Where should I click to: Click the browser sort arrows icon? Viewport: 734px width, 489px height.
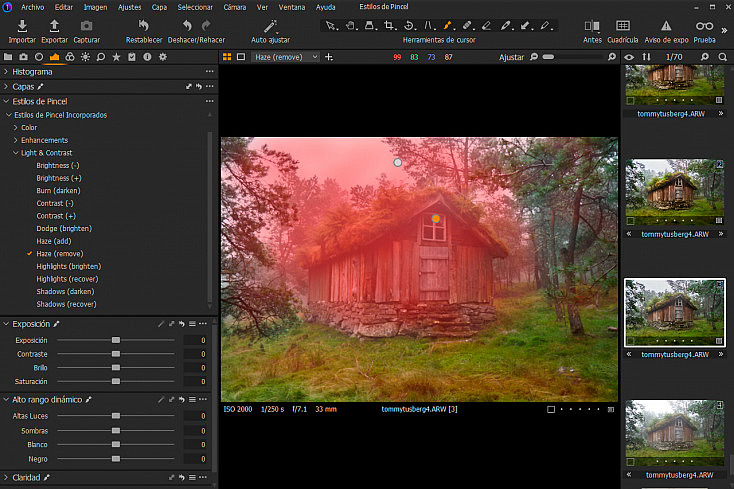[646, 57]
